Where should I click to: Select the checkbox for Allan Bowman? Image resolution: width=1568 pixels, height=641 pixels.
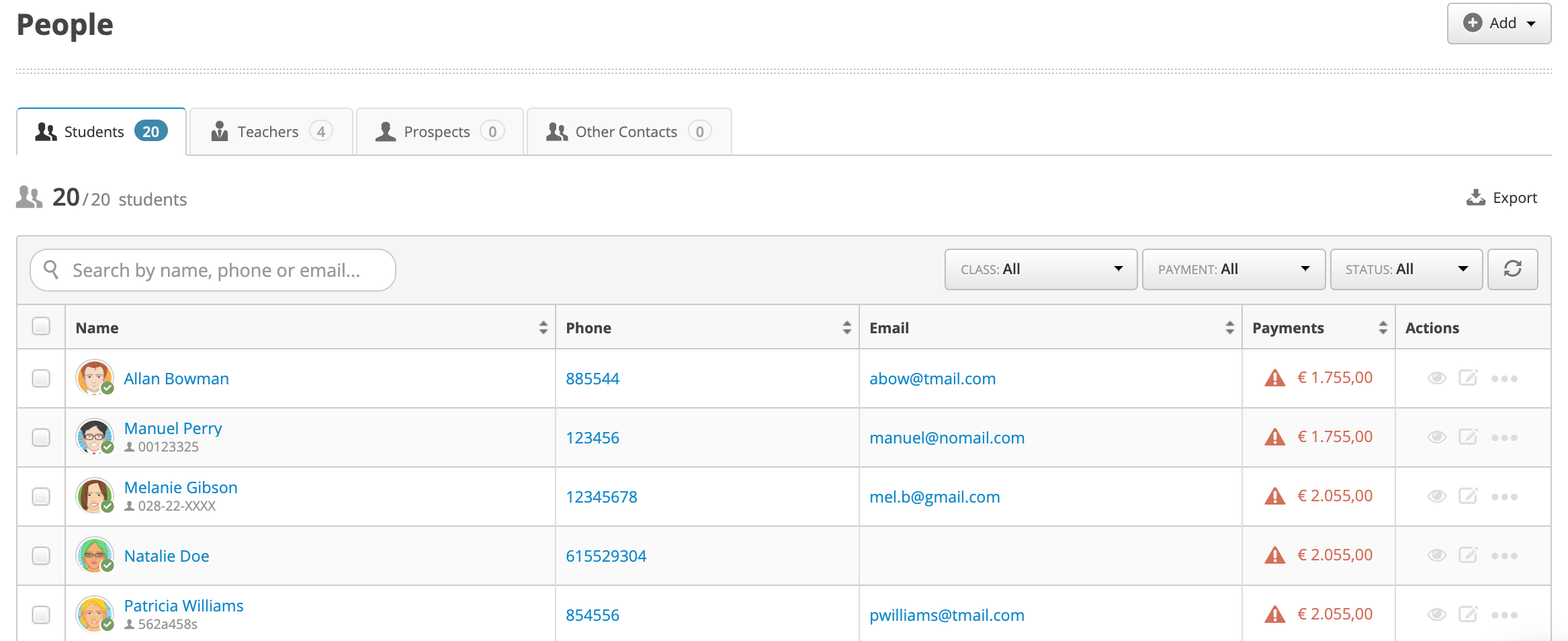pos(41,379)
